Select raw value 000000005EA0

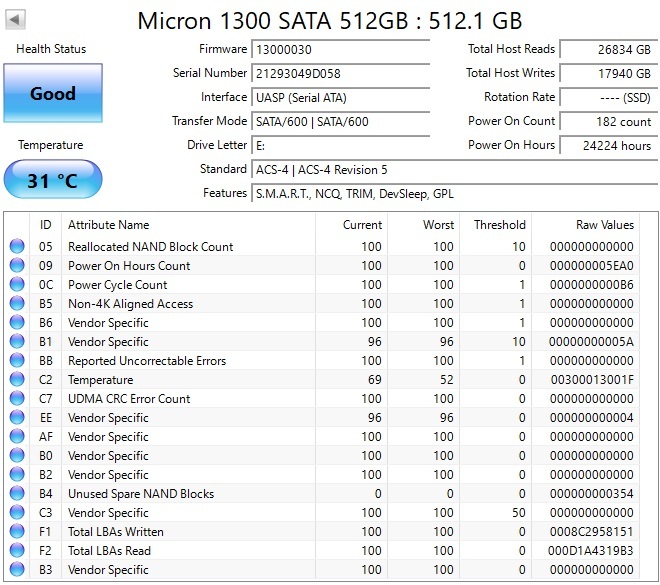pos(591,266)
